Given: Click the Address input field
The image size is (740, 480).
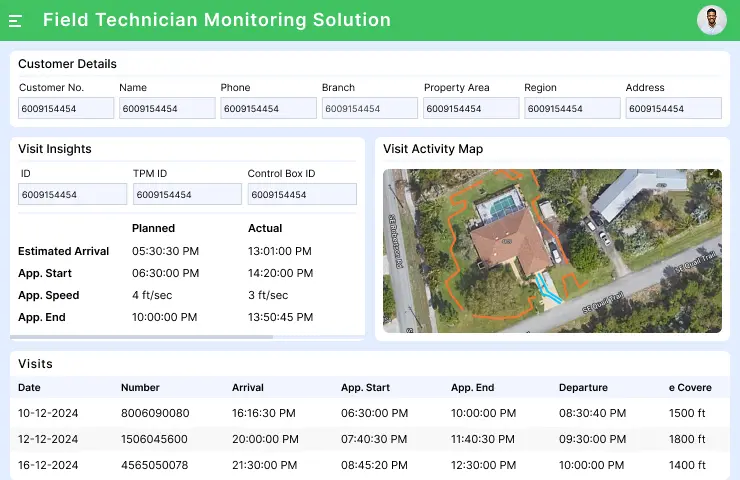Looking at the screenshot, I should [673, 108].
